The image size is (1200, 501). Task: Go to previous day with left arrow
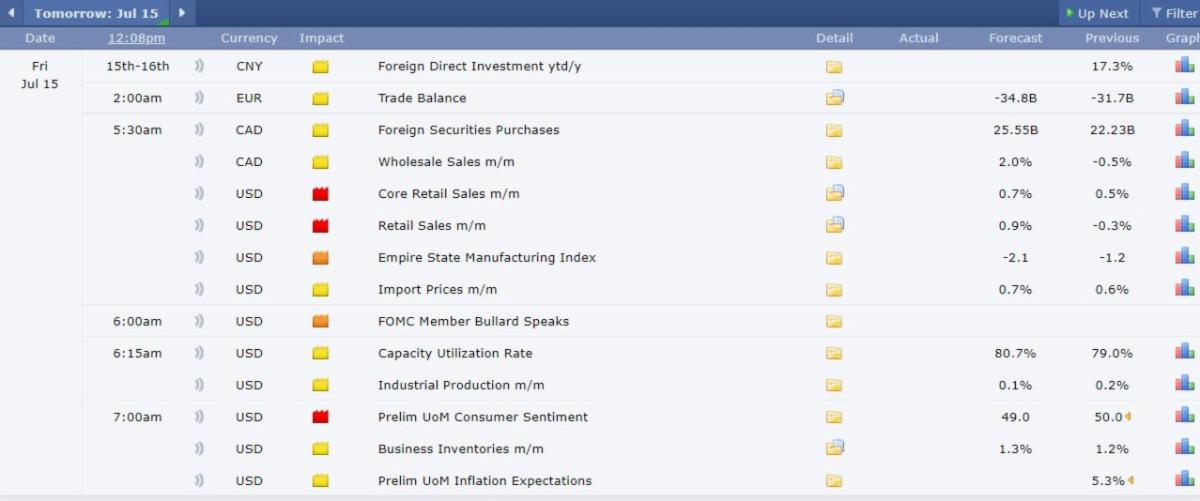[11, 13]
